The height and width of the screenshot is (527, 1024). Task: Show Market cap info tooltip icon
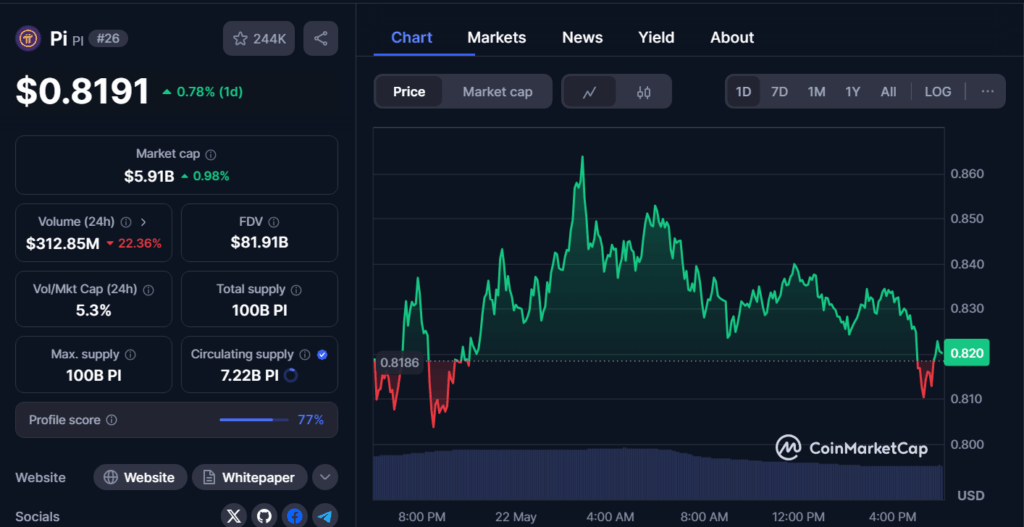coord(211,154)
